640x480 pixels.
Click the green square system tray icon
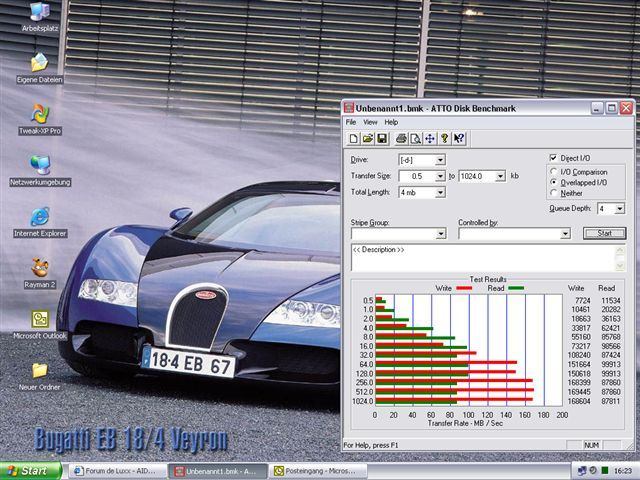click(605, 471)
